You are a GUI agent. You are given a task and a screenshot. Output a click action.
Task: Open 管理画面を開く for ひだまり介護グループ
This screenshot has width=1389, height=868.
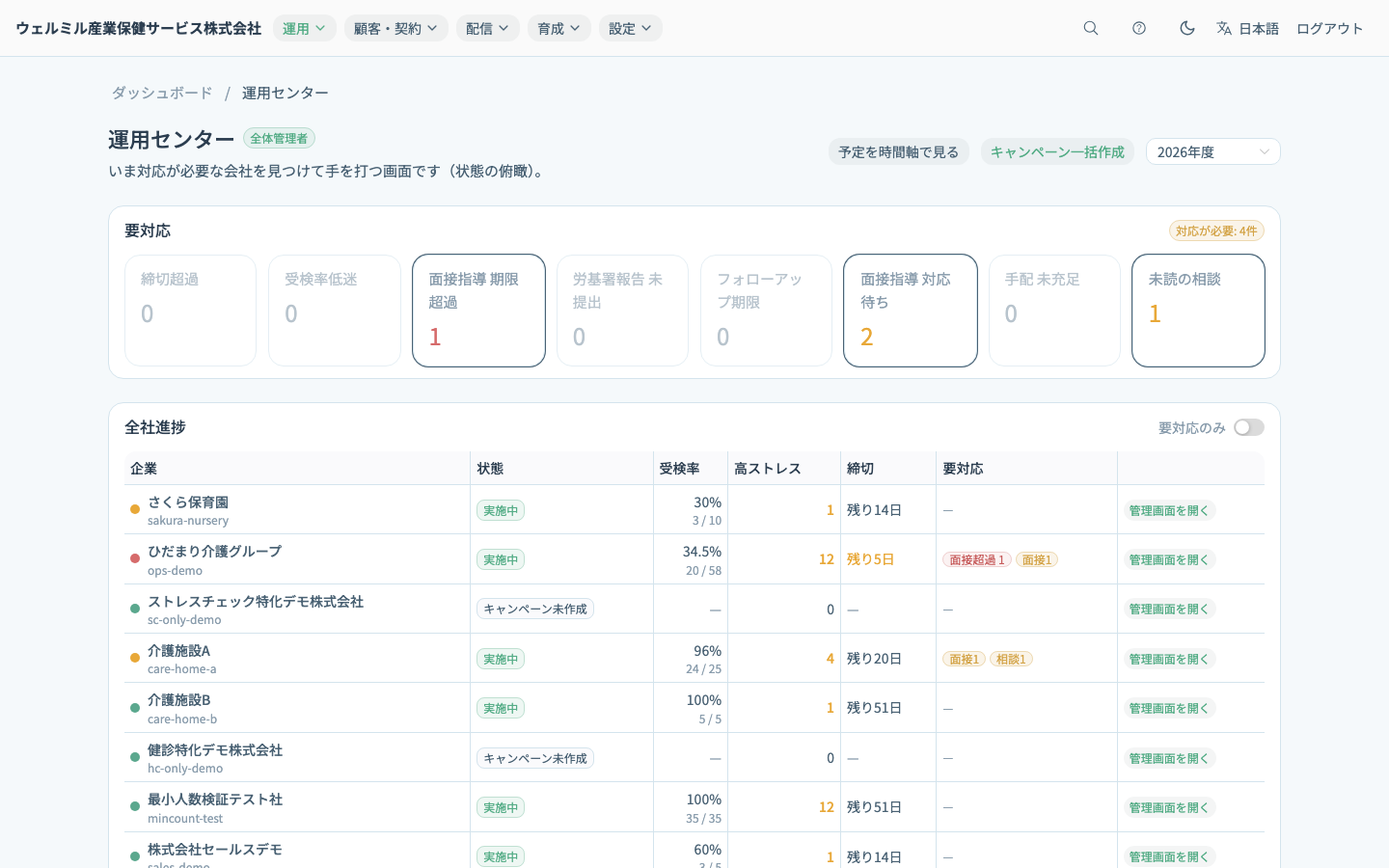1169,559
